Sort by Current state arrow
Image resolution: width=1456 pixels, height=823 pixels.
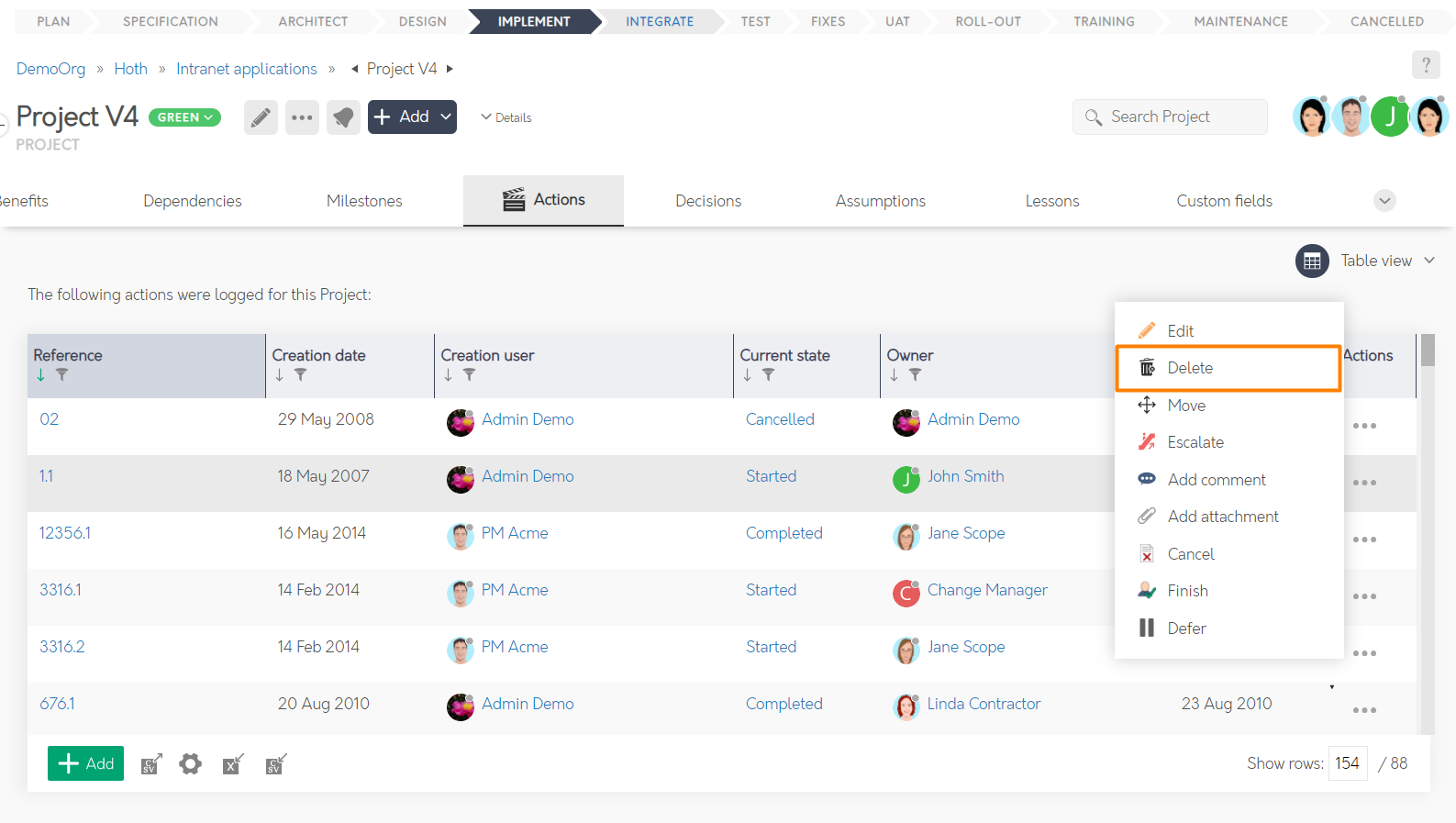(747, 375)
